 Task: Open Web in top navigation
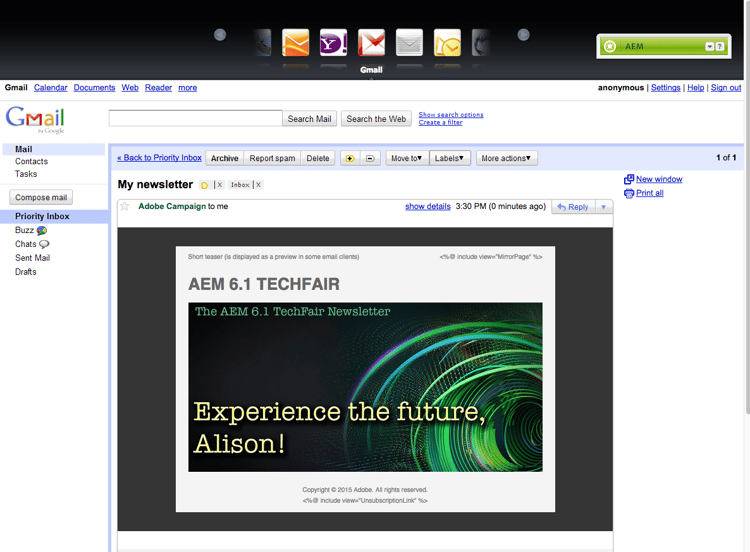click(130, 88)
